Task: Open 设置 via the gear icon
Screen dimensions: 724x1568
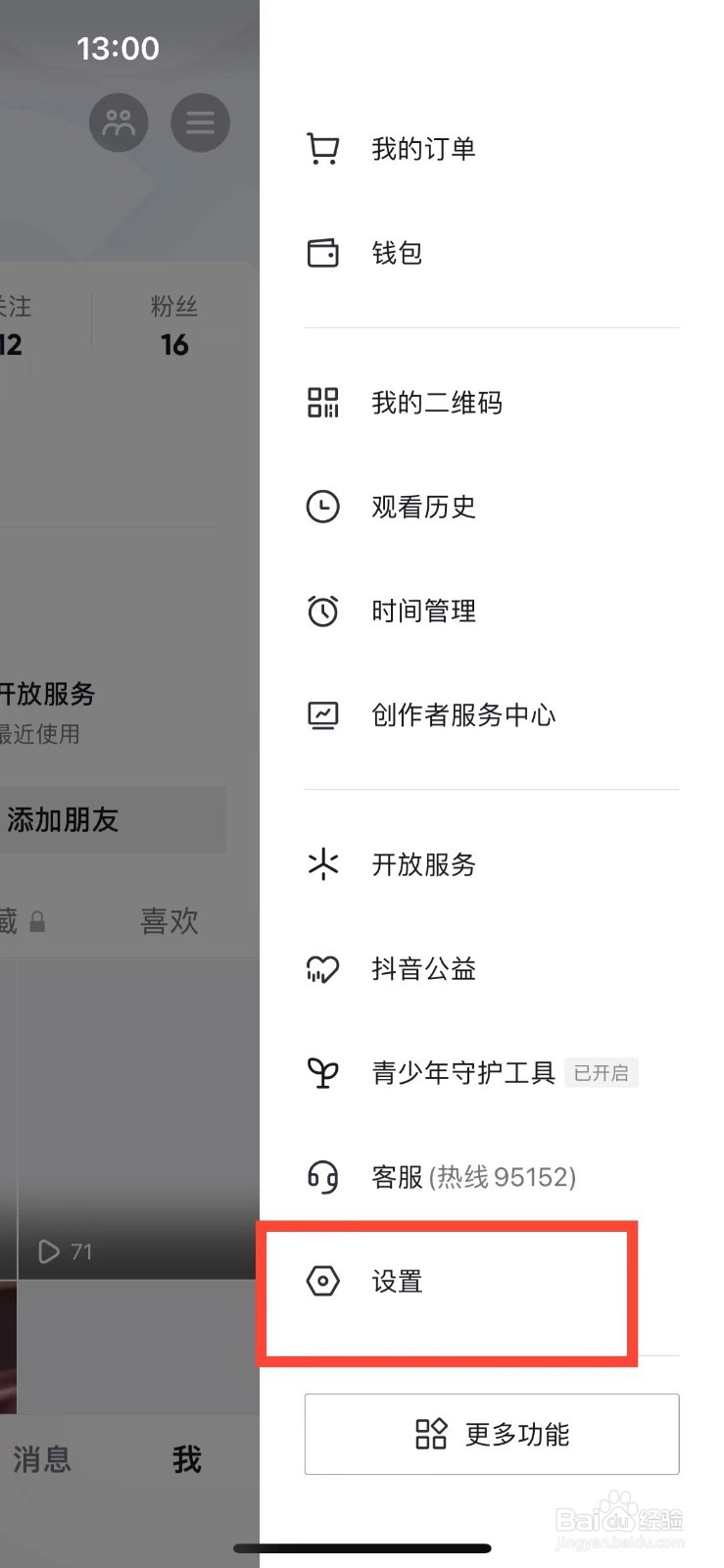Action: coord(323,1281)
